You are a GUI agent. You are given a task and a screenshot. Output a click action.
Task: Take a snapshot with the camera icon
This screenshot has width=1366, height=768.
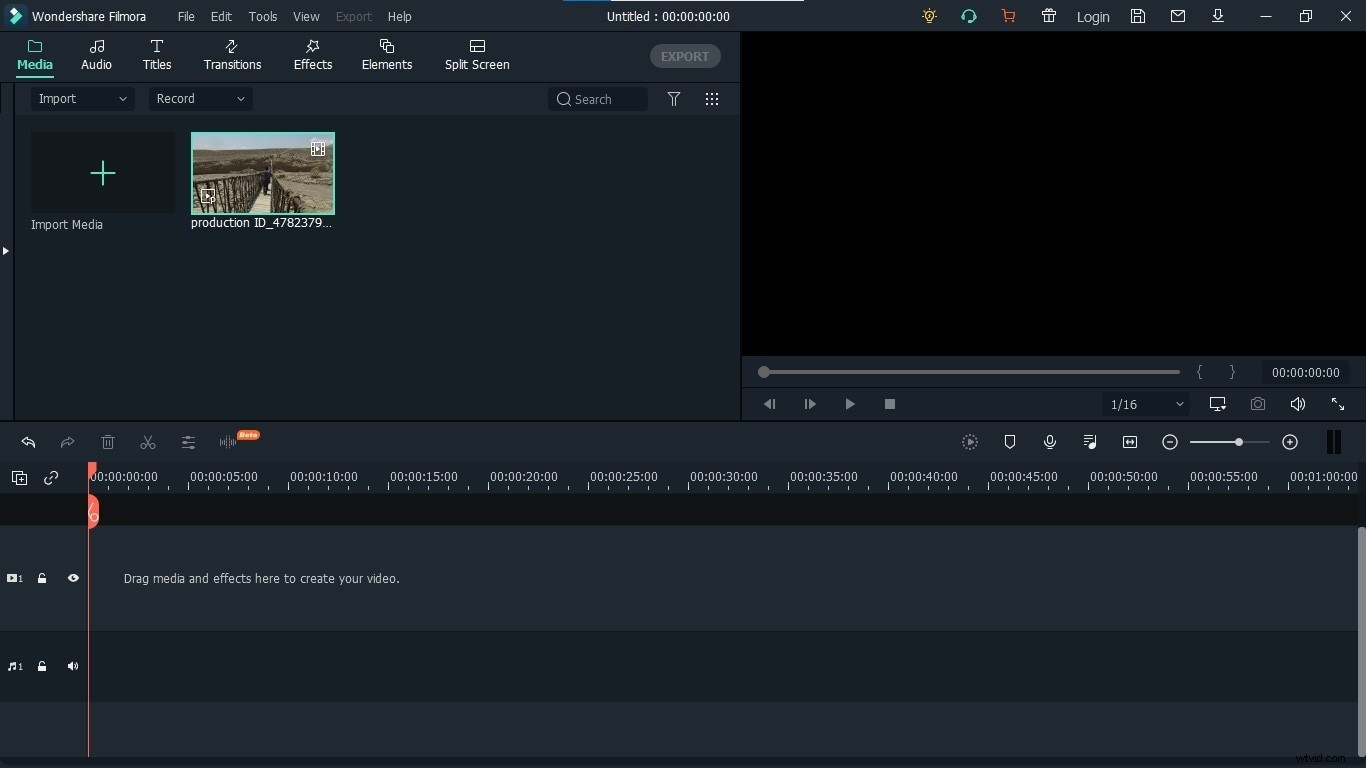coord(1258,404)
